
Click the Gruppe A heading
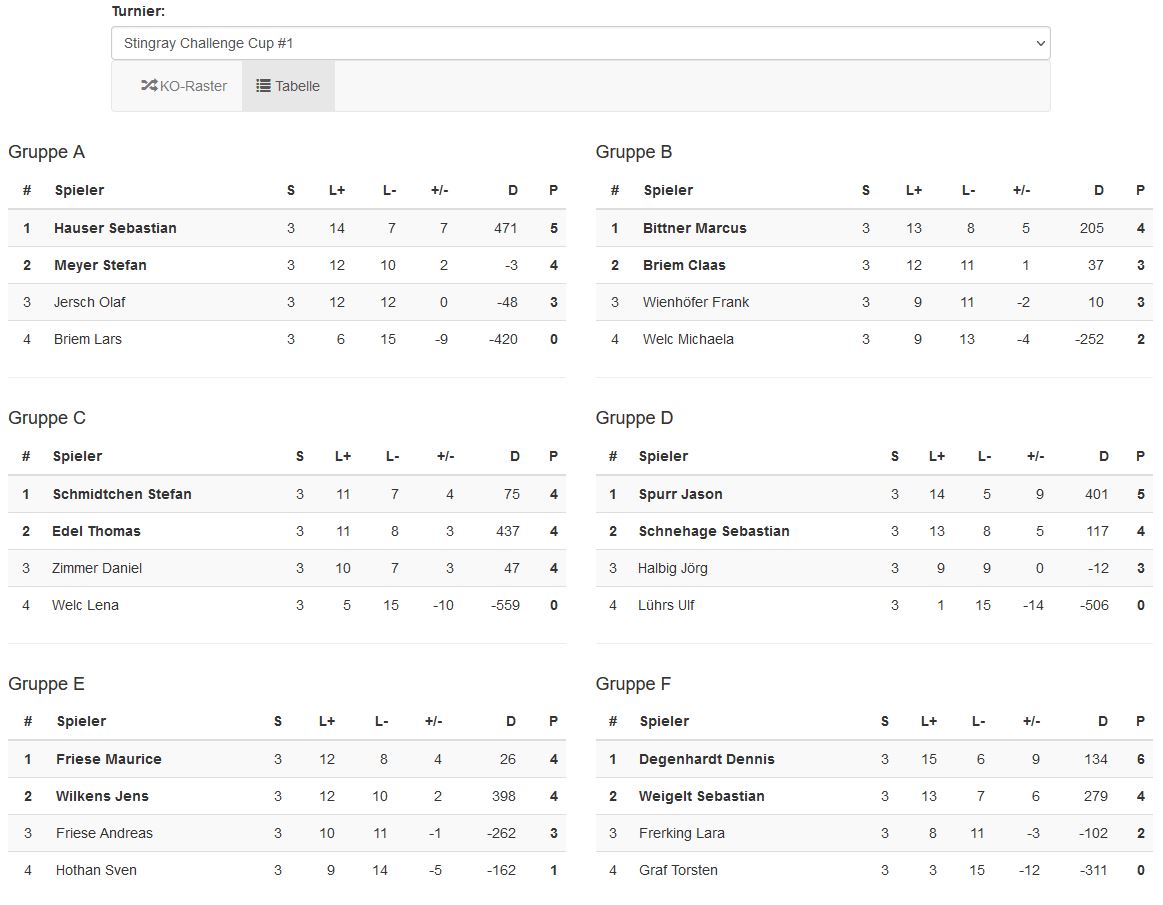pos(47,152)
